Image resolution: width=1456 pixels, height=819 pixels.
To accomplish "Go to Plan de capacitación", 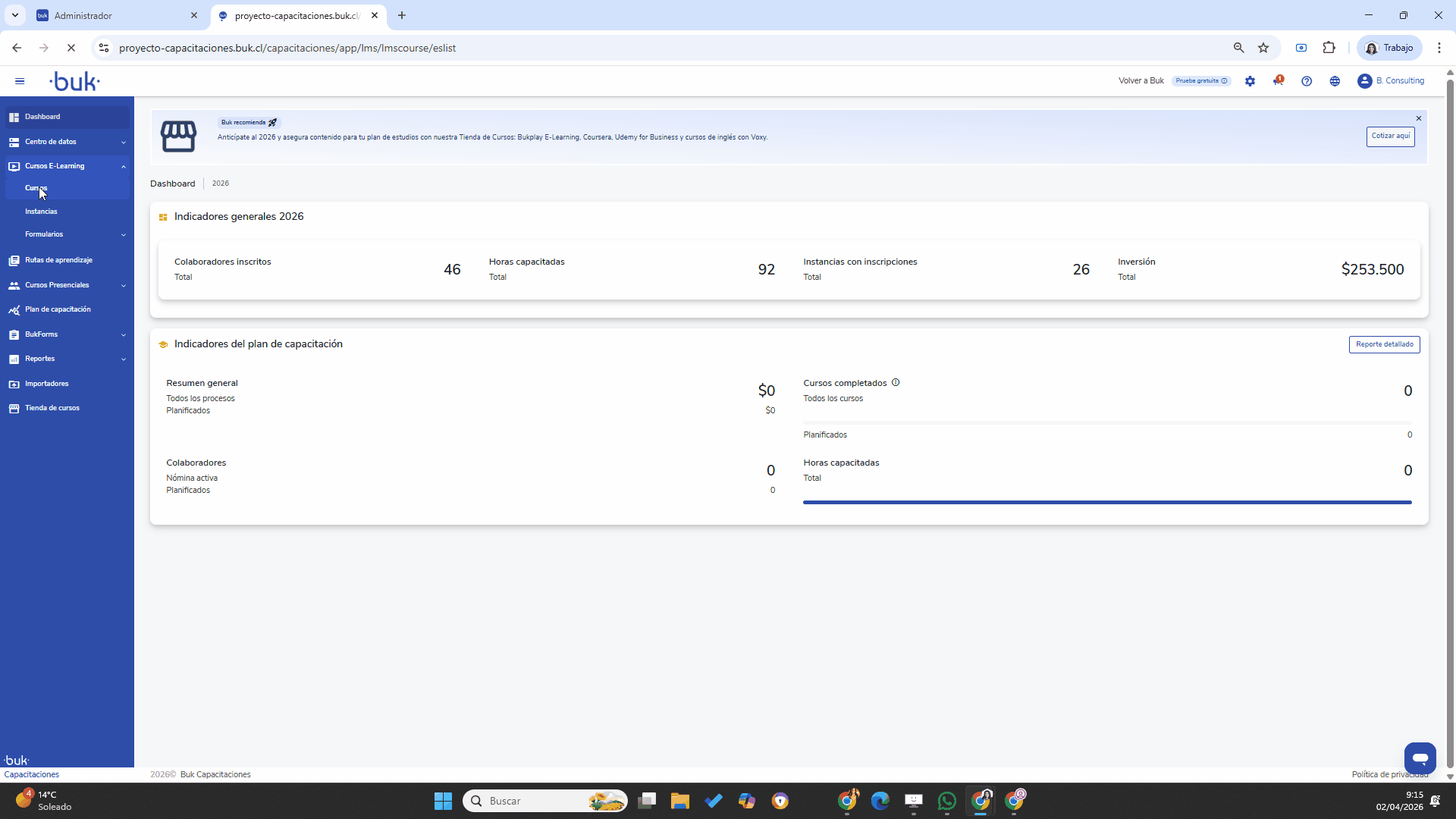I will point(58,309).
